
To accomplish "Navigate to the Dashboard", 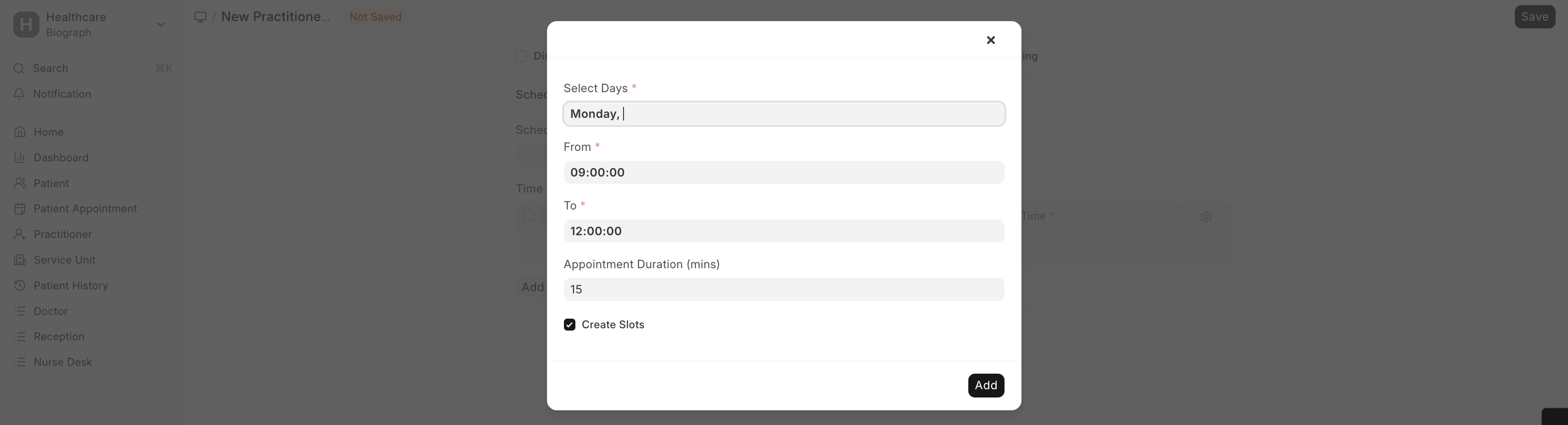I will point(61,157).
